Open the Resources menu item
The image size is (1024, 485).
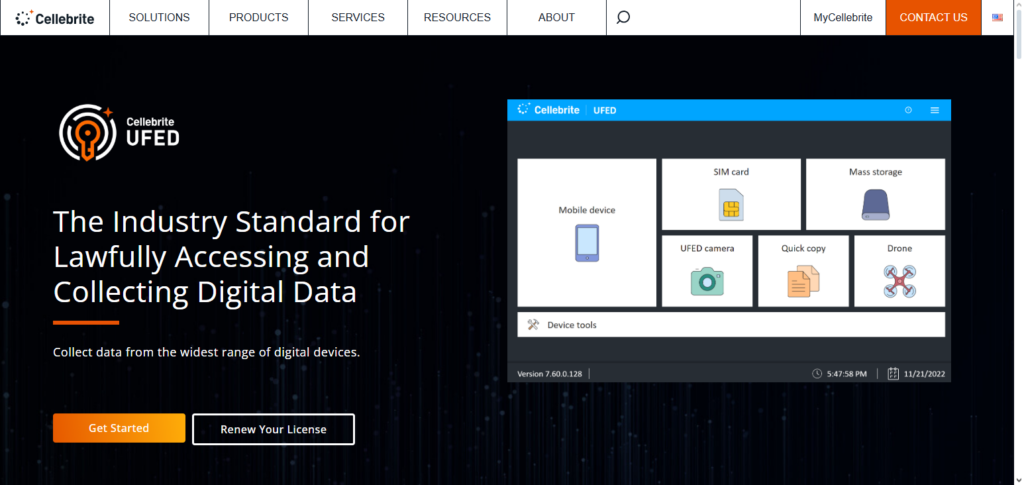pyautogui.click(x=457, y=18)
